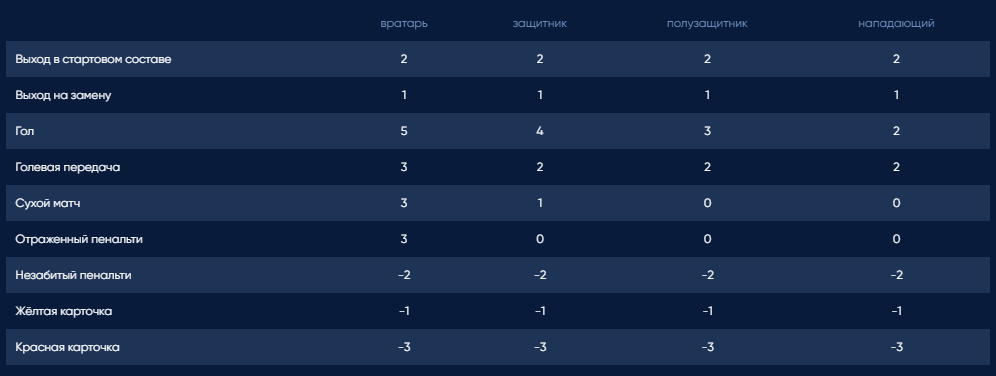Select the полузащитник column header
The width and height of the screenshot is (996, 376).
(x=707, y=24)
